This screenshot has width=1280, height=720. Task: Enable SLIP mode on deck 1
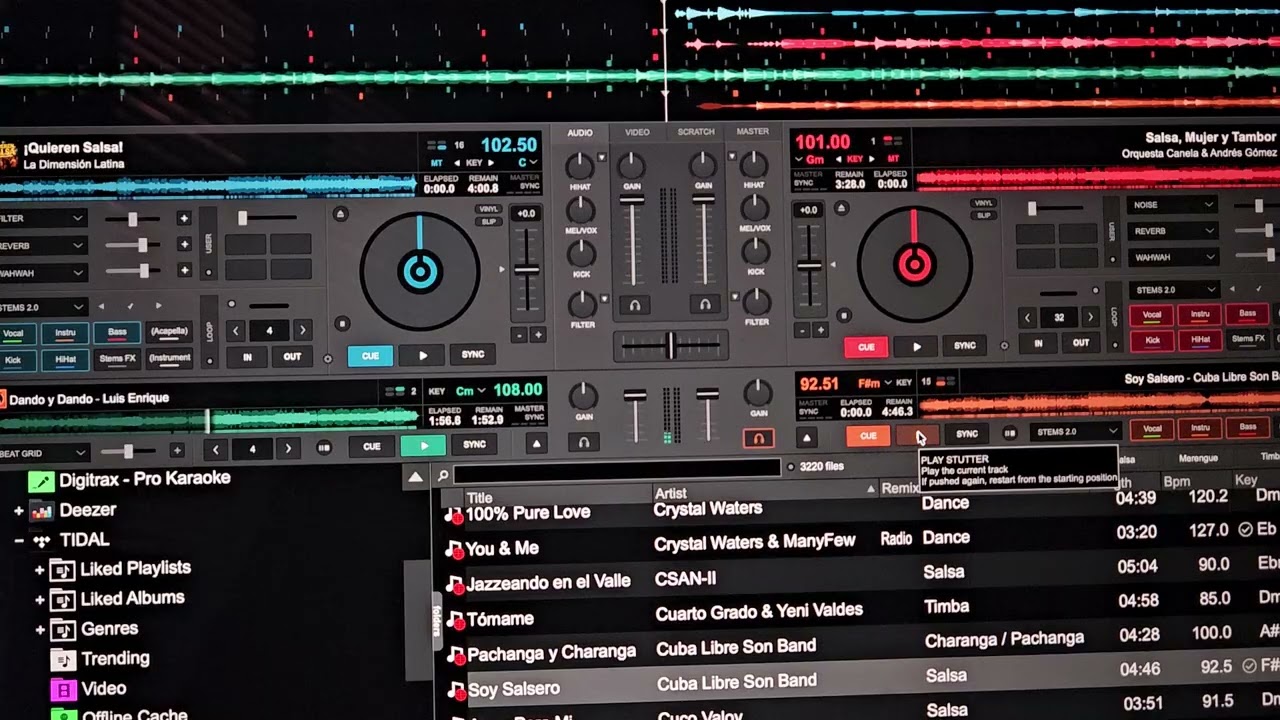(x=489, y=220)
